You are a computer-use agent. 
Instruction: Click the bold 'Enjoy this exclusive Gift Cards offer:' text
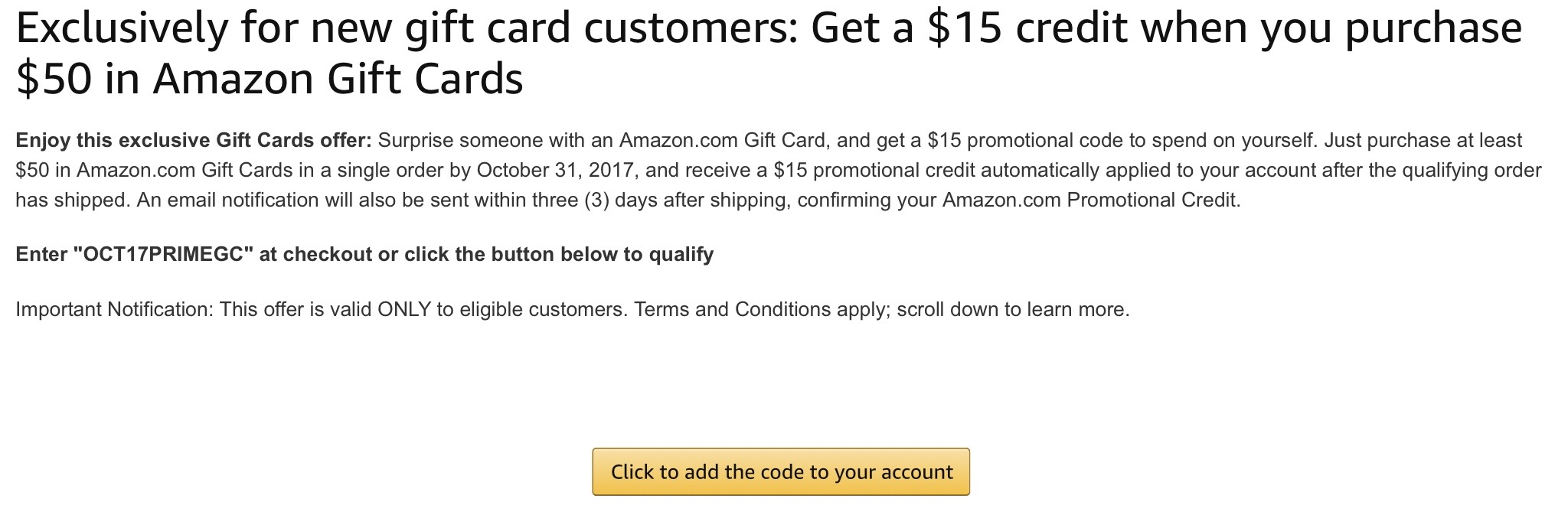pos(194,141)
